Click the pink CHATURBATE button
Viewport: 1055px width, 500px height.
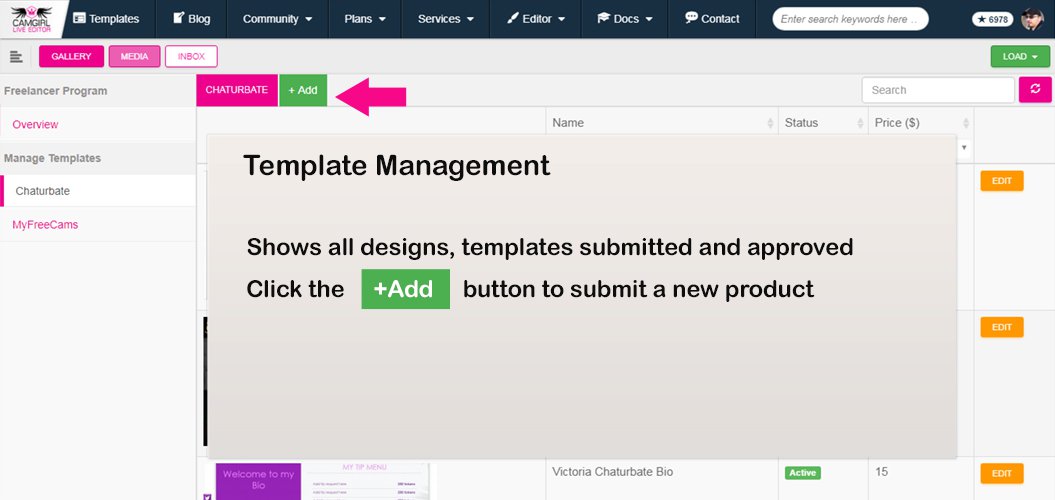(237, 90)
